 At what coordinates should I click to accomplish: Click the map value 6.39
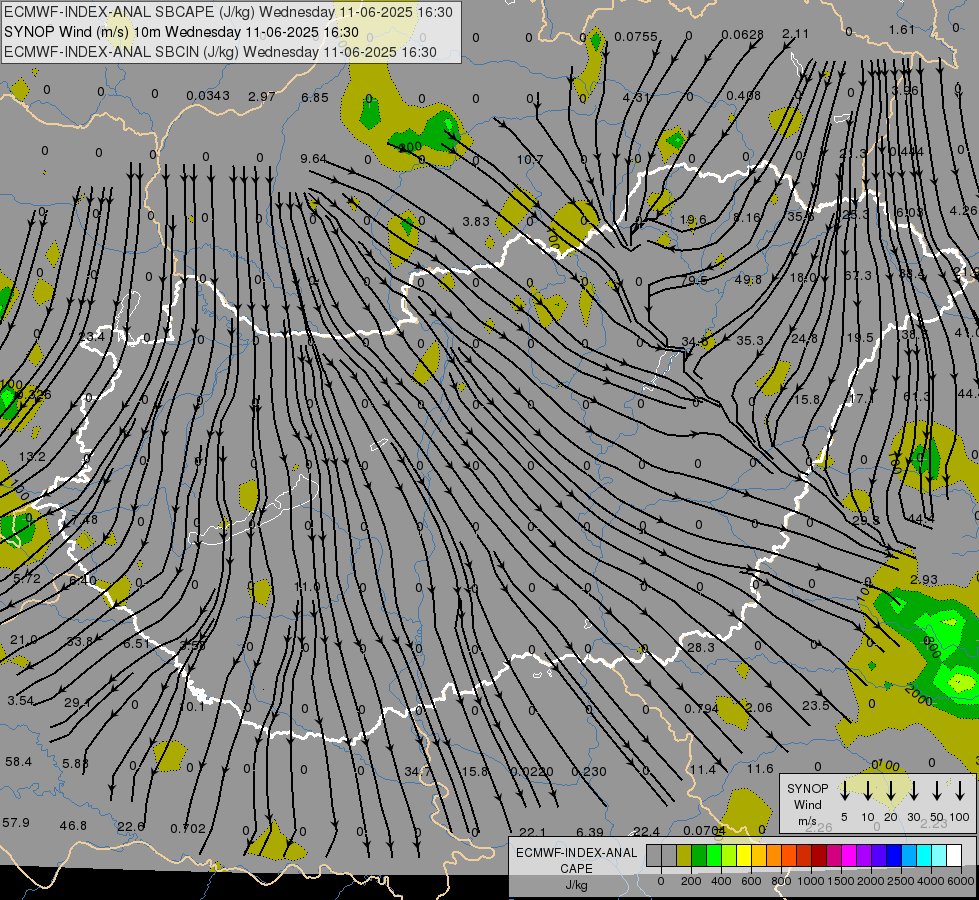[590, 833]
